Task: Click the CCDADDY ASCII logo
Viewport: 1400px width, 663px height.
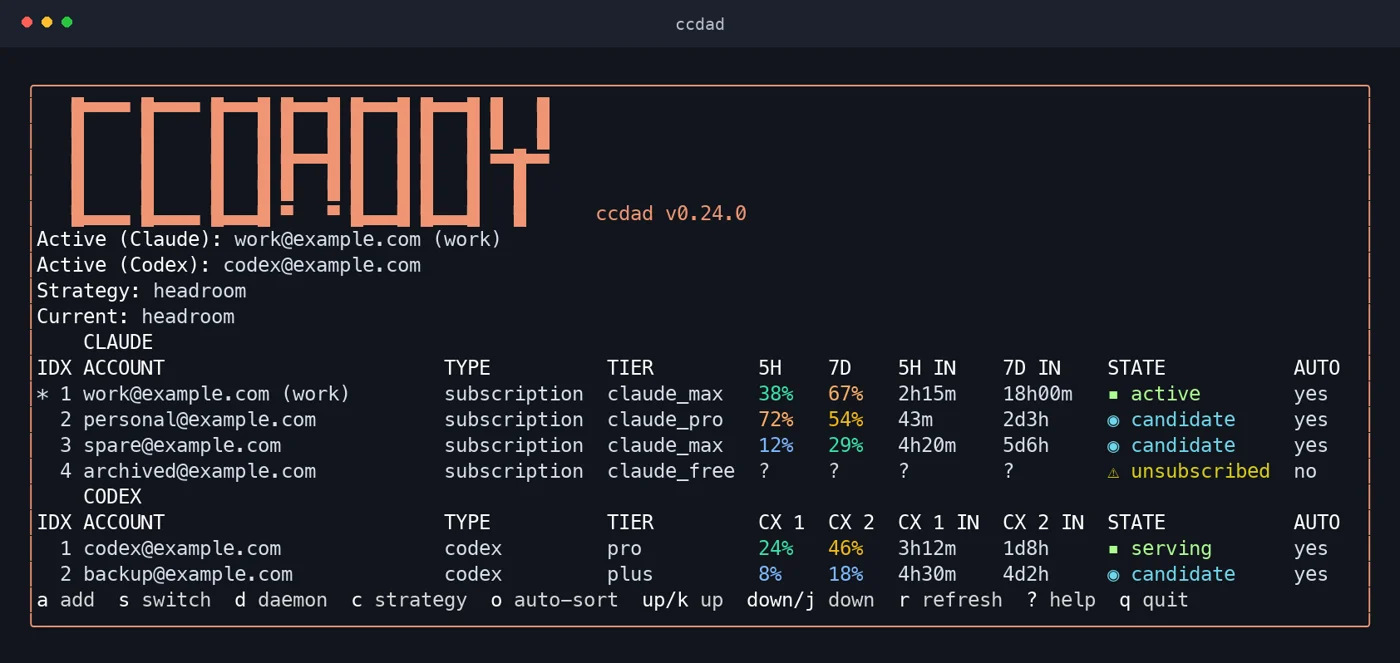Action: [310, 160]
